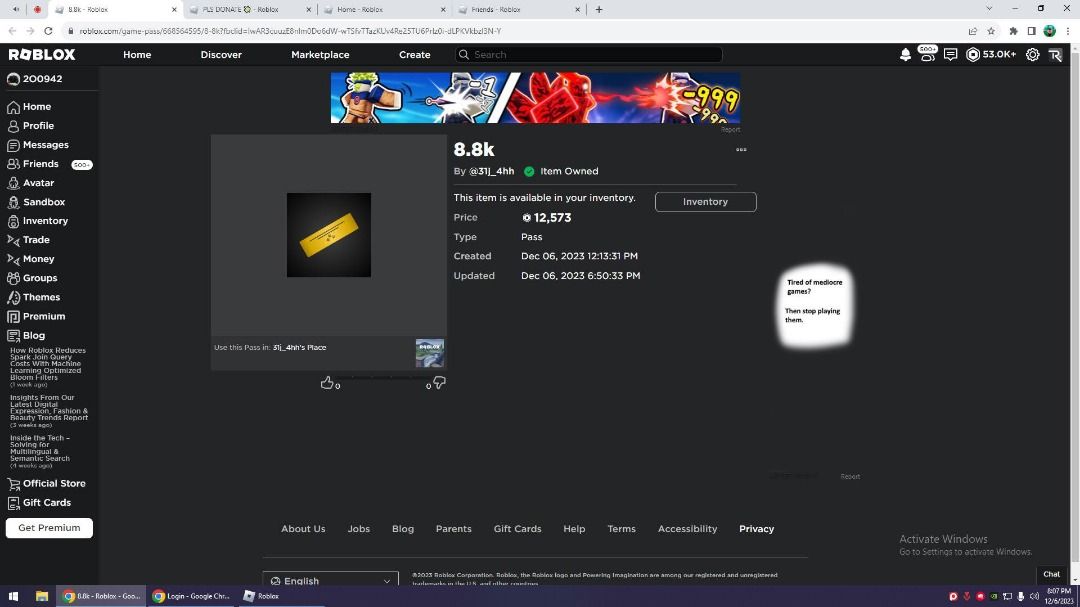Expand the Chat panel at bottom right

point(1051,574)
